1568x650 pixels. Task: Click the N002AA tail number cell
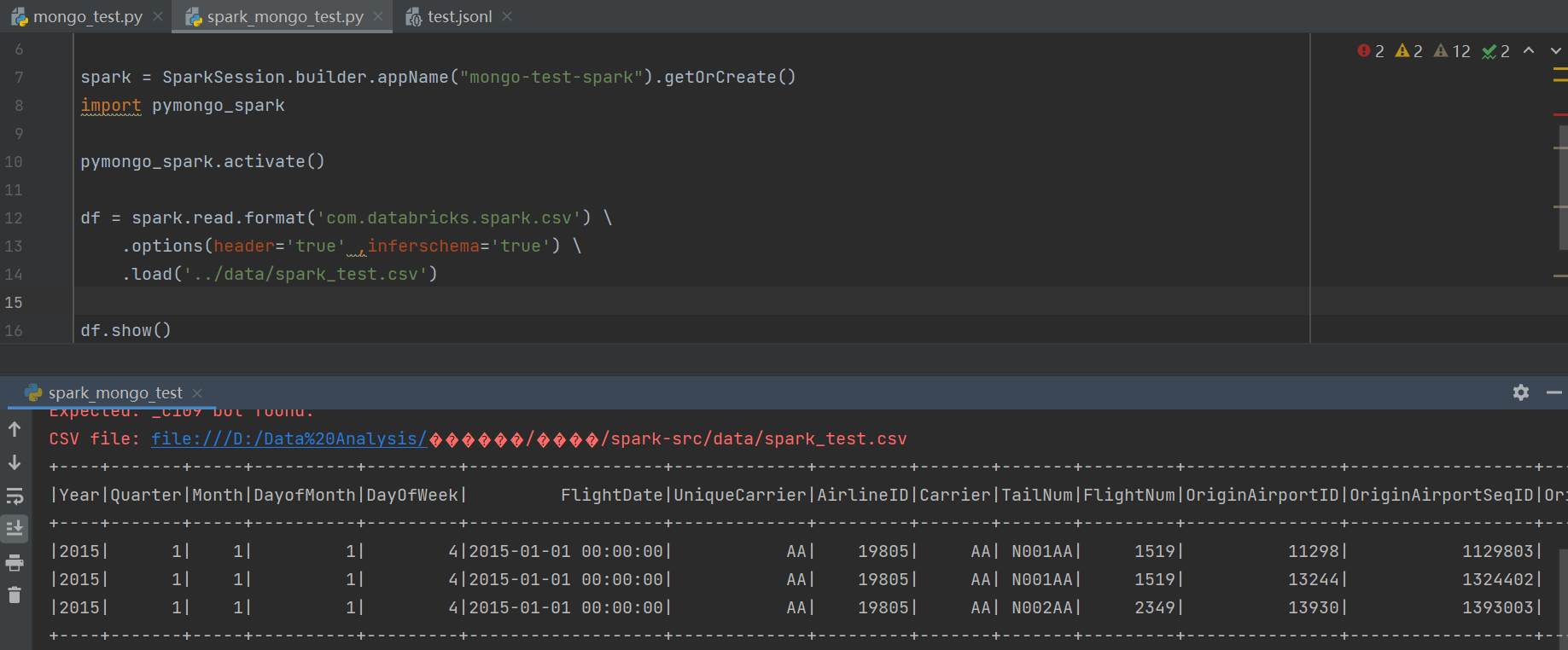point(1042,607)
